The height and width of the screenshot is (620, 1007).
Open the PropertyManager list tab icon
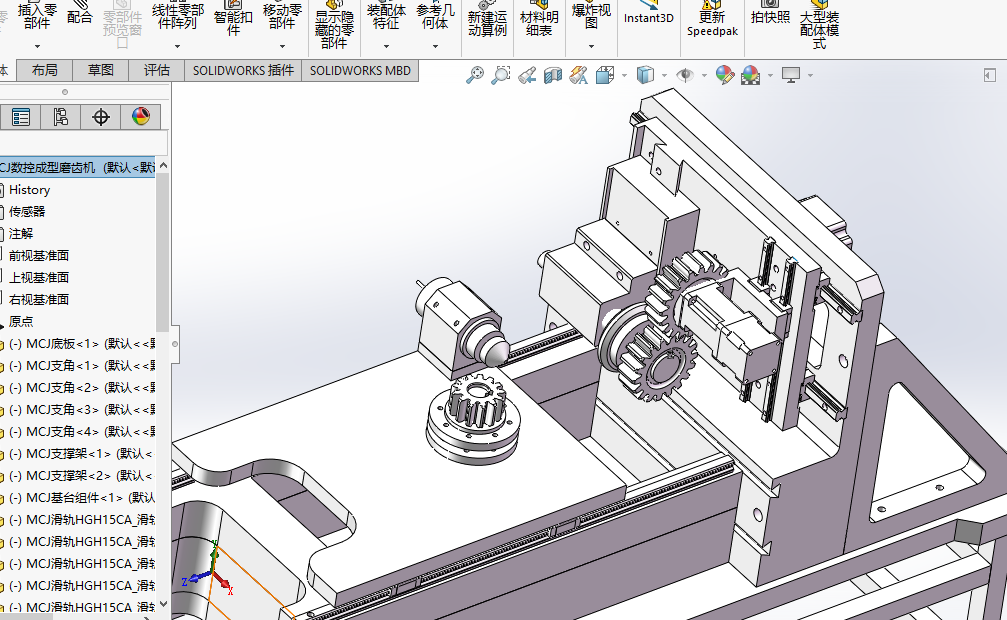click(x=21, y=117)
